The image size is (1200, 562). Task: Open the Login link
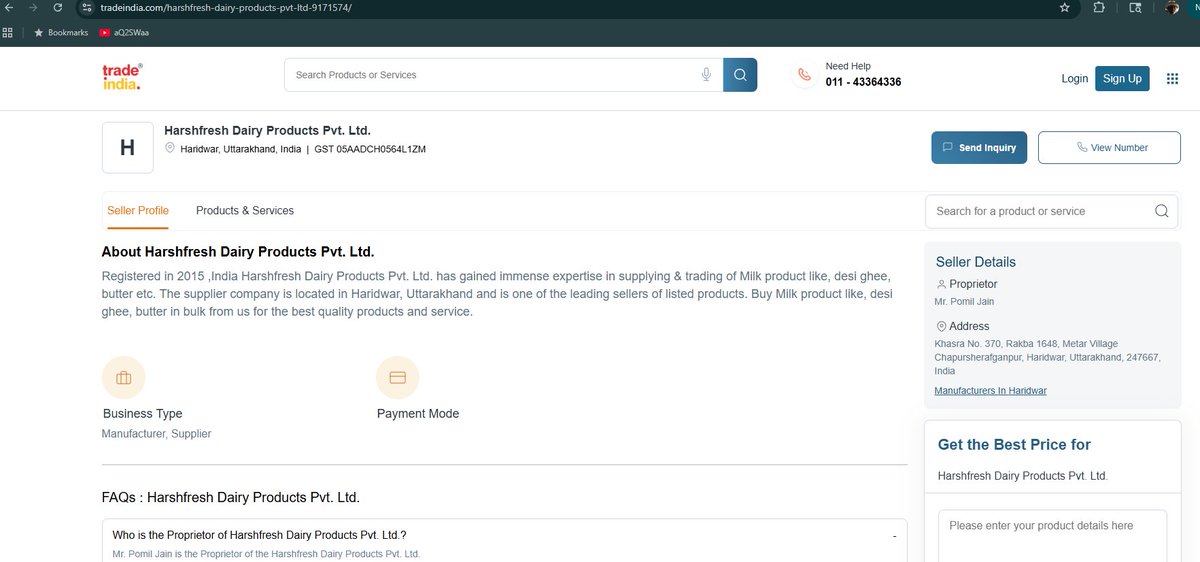click(x=1074, y=78)
